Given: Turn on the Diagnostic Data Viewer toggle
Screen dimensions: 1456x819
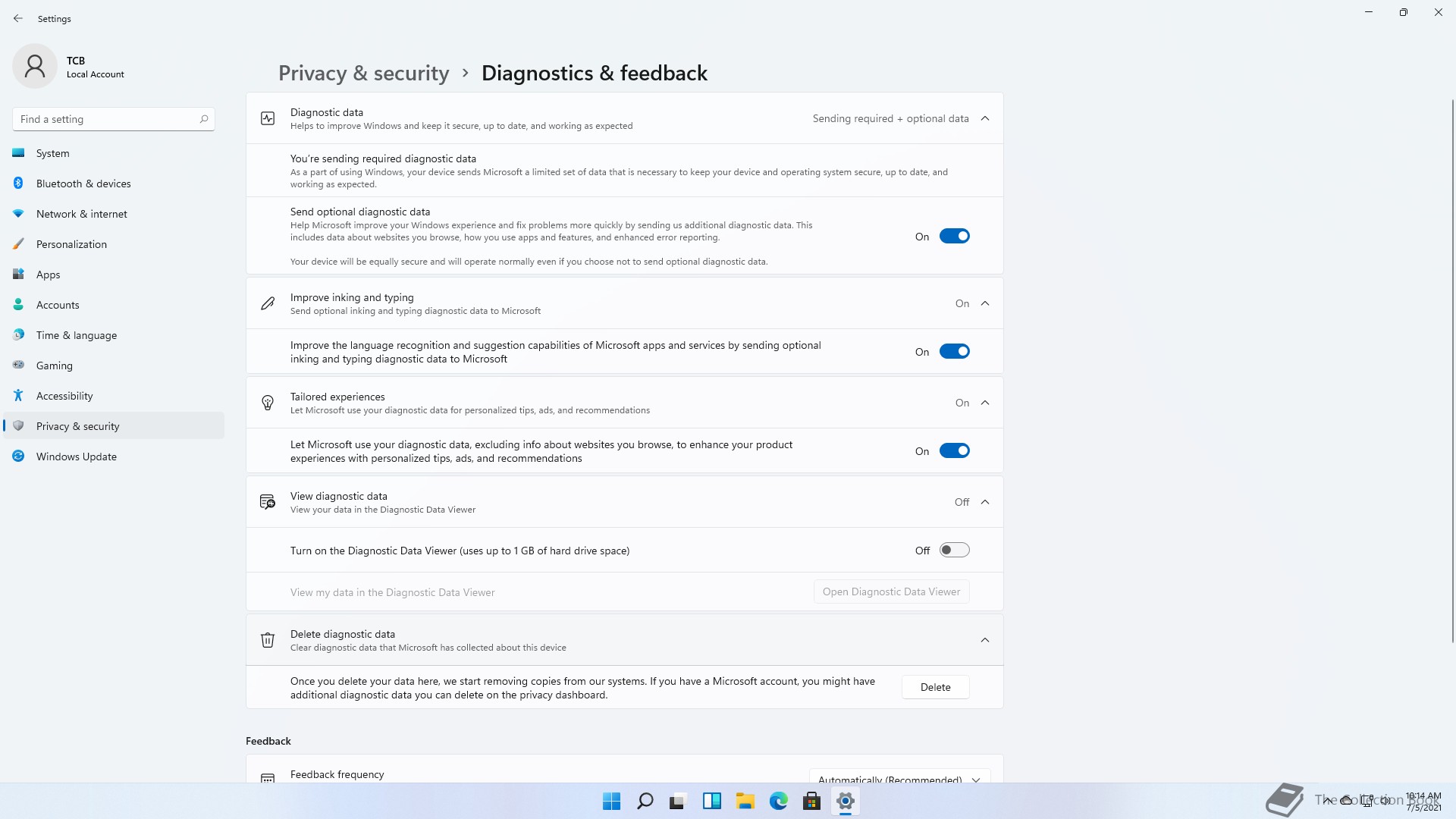Looking at the screenshot, I should coord(954,550).
